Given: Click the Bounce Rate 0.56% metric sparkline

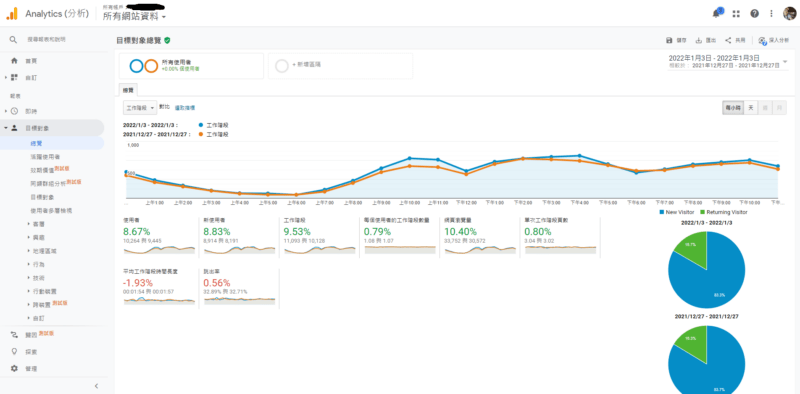Looking at the screenshot, I should 239,300.
